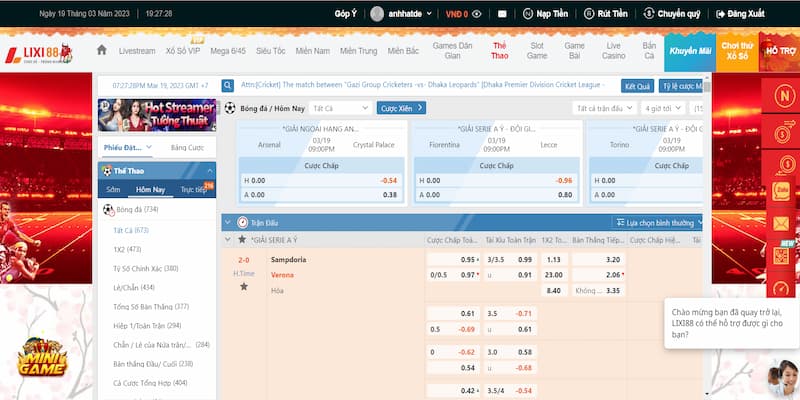Go to the home icon
Viewport: 800px width, 400px height.
click(x=102, y=49)
